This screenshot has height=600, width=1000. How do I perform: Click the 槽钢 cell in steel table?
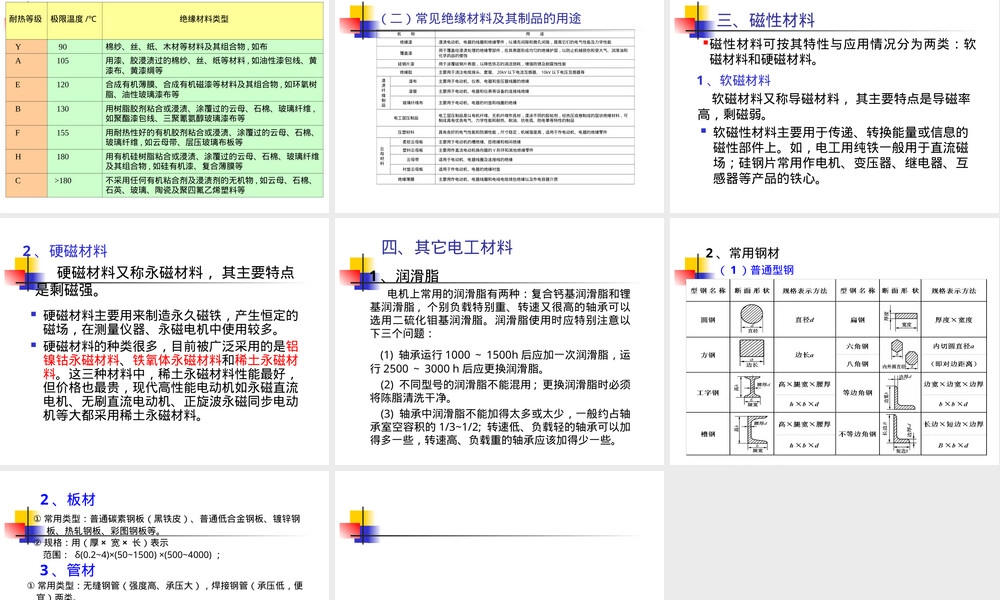[708, 434]
